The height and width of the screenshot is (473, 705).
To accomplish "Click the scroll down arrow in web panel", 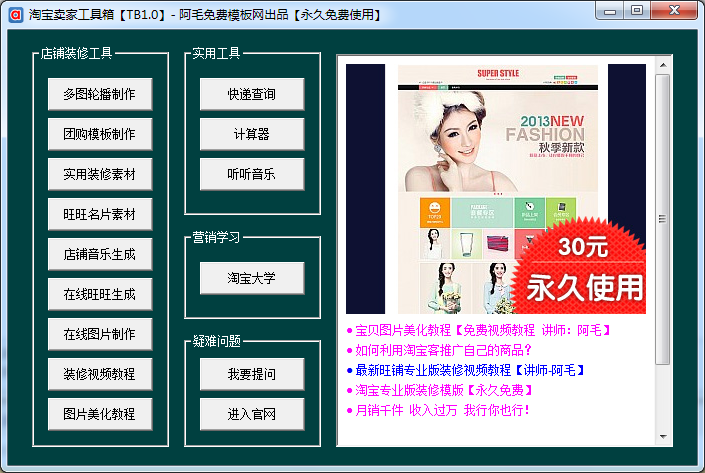I will 662,436.
